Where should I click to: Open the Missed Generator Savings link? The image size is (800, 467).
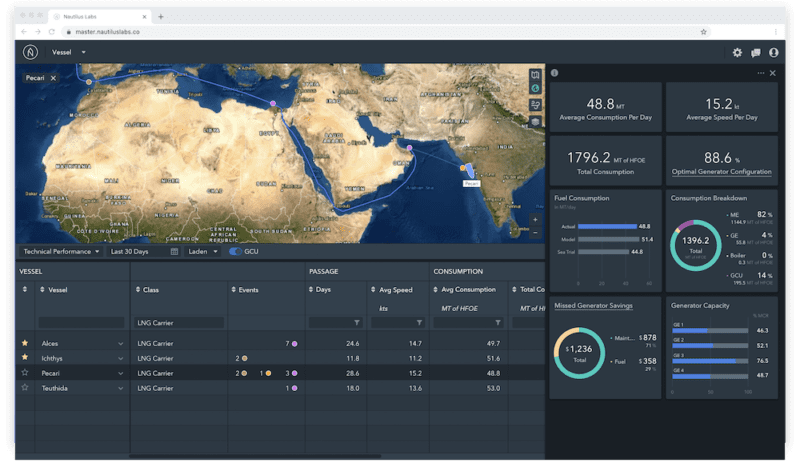click(x=595, y=304)
